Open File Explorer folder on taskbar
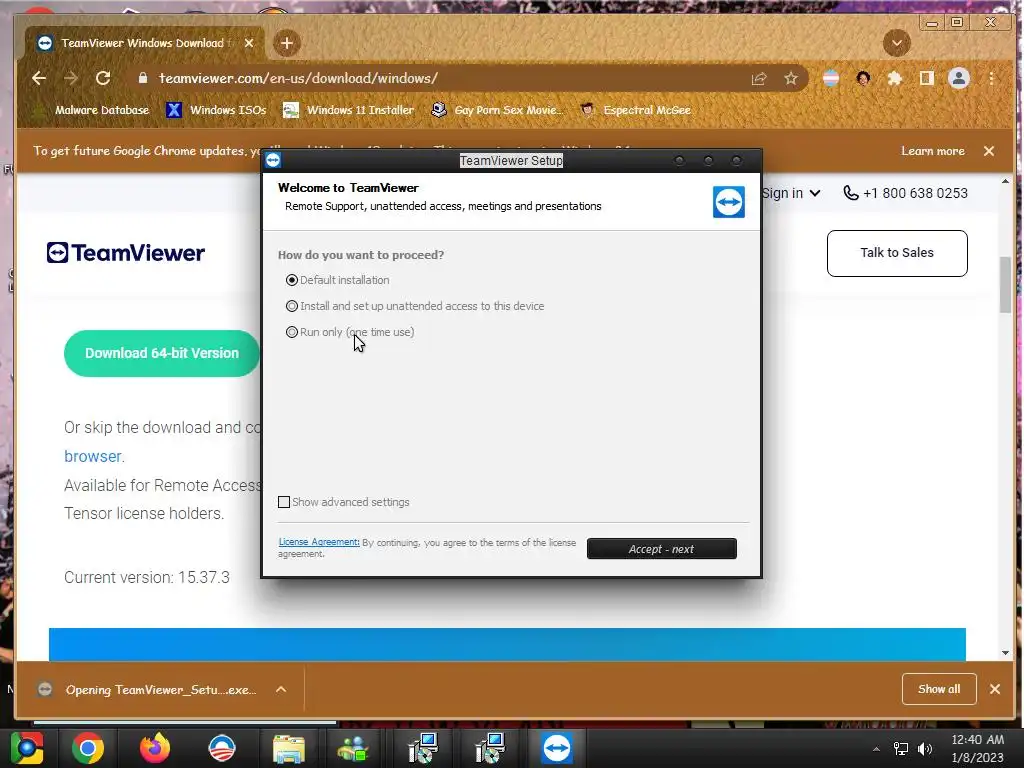The height and width of the screenshot is (768, 1024). tap(289, 748)
